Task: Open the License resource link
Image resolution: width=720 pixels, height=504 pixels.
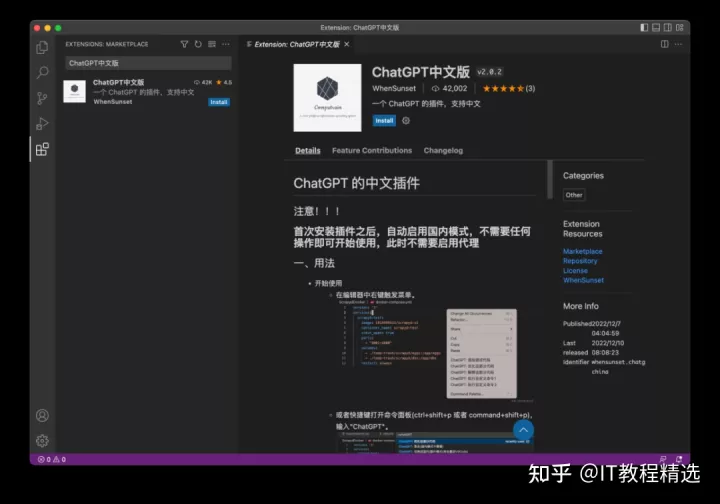Action: point(575,270)
